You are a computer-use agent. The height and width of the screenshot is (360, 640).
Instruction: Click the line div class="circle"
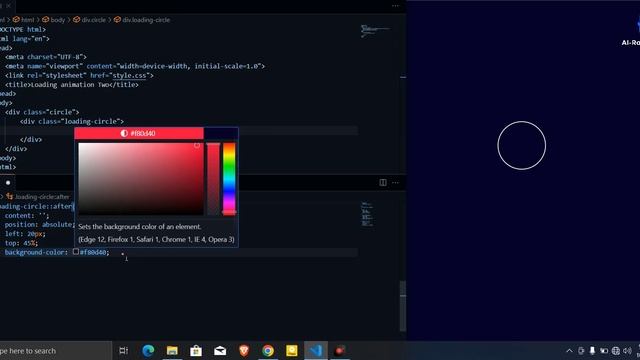point(42,112)
